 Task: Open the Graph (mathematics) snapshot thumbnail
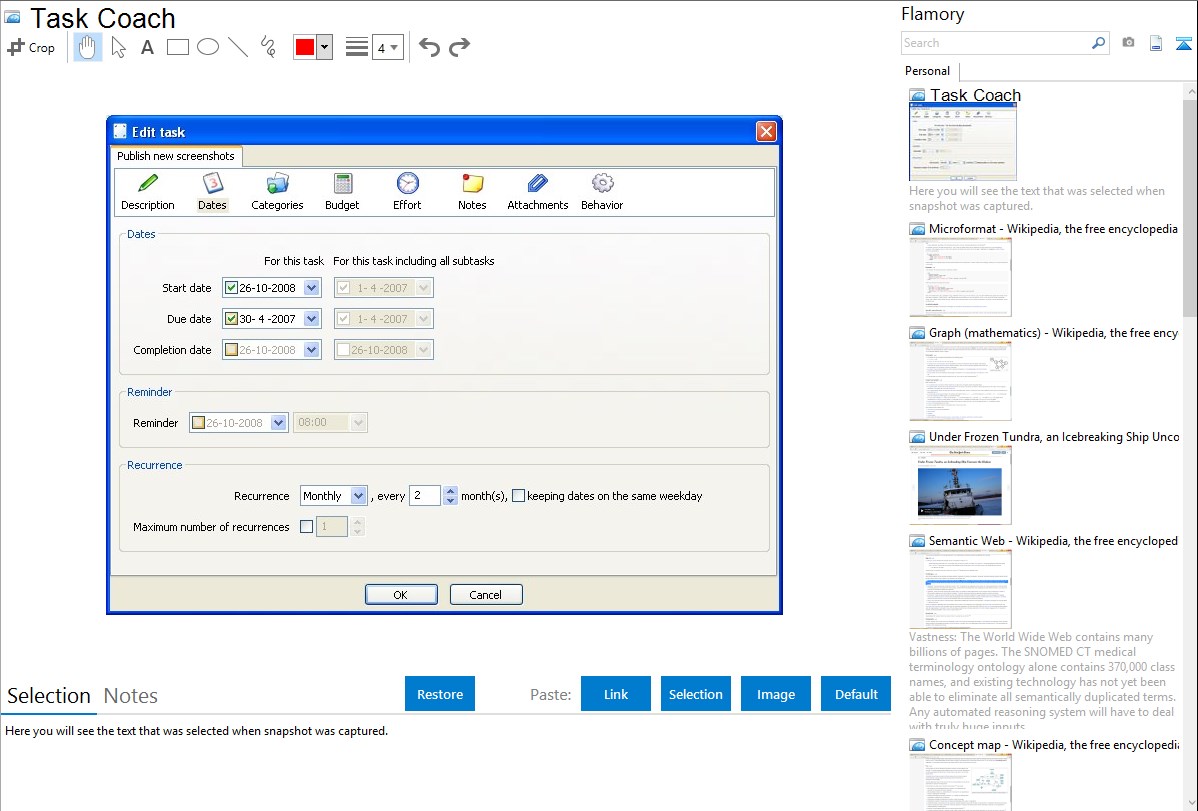pyautogui.click(x=960, y=381)
